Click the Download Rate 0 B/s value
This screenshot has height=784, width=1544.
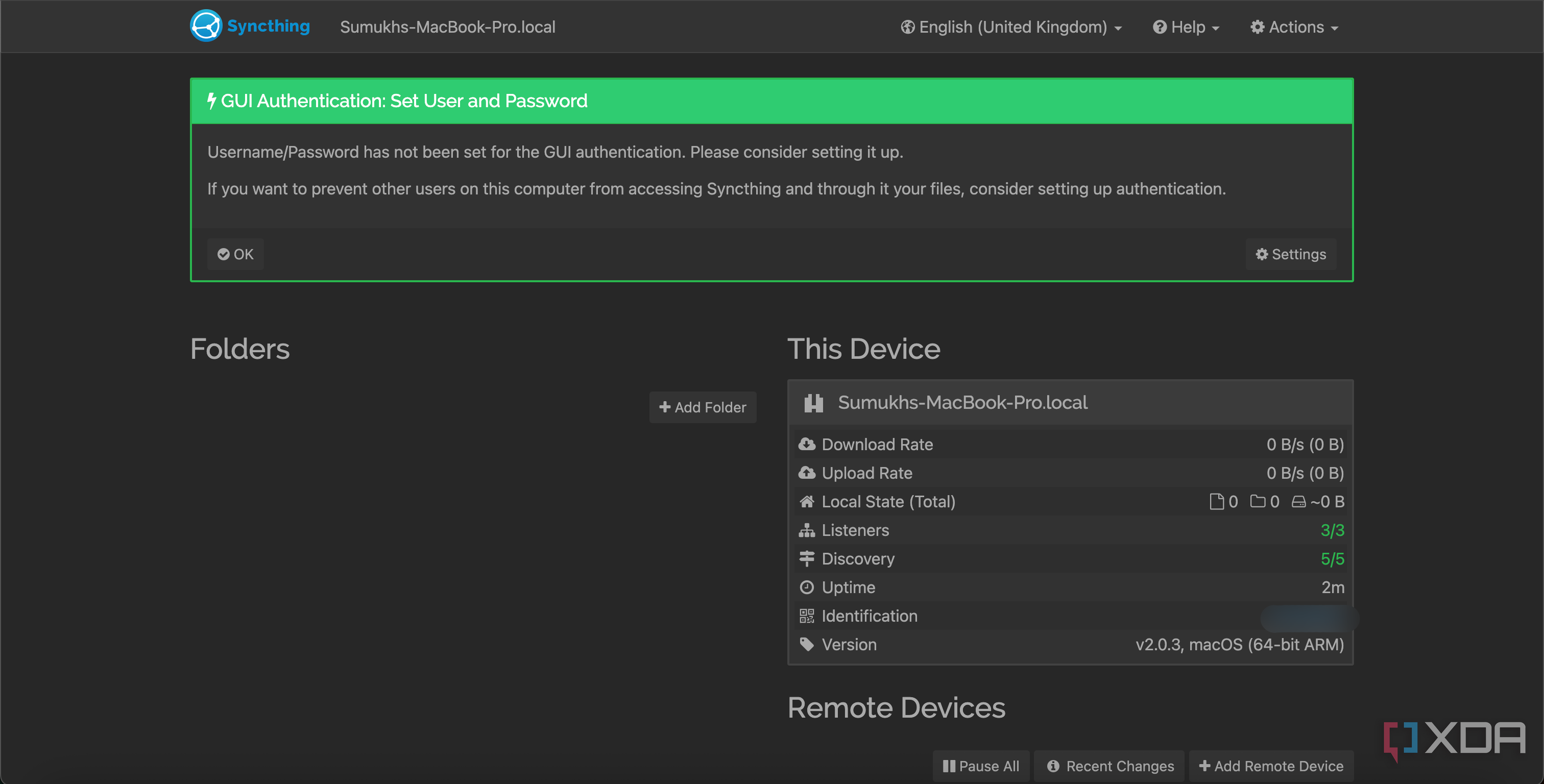[x=1305, y=445]
